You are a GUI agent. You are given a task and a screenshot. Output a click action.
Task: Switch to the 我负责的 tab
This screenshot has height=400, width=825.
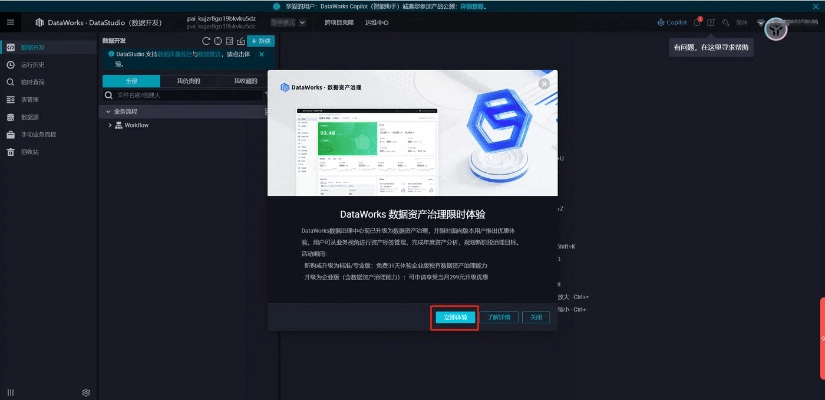(x=188, y=81)
